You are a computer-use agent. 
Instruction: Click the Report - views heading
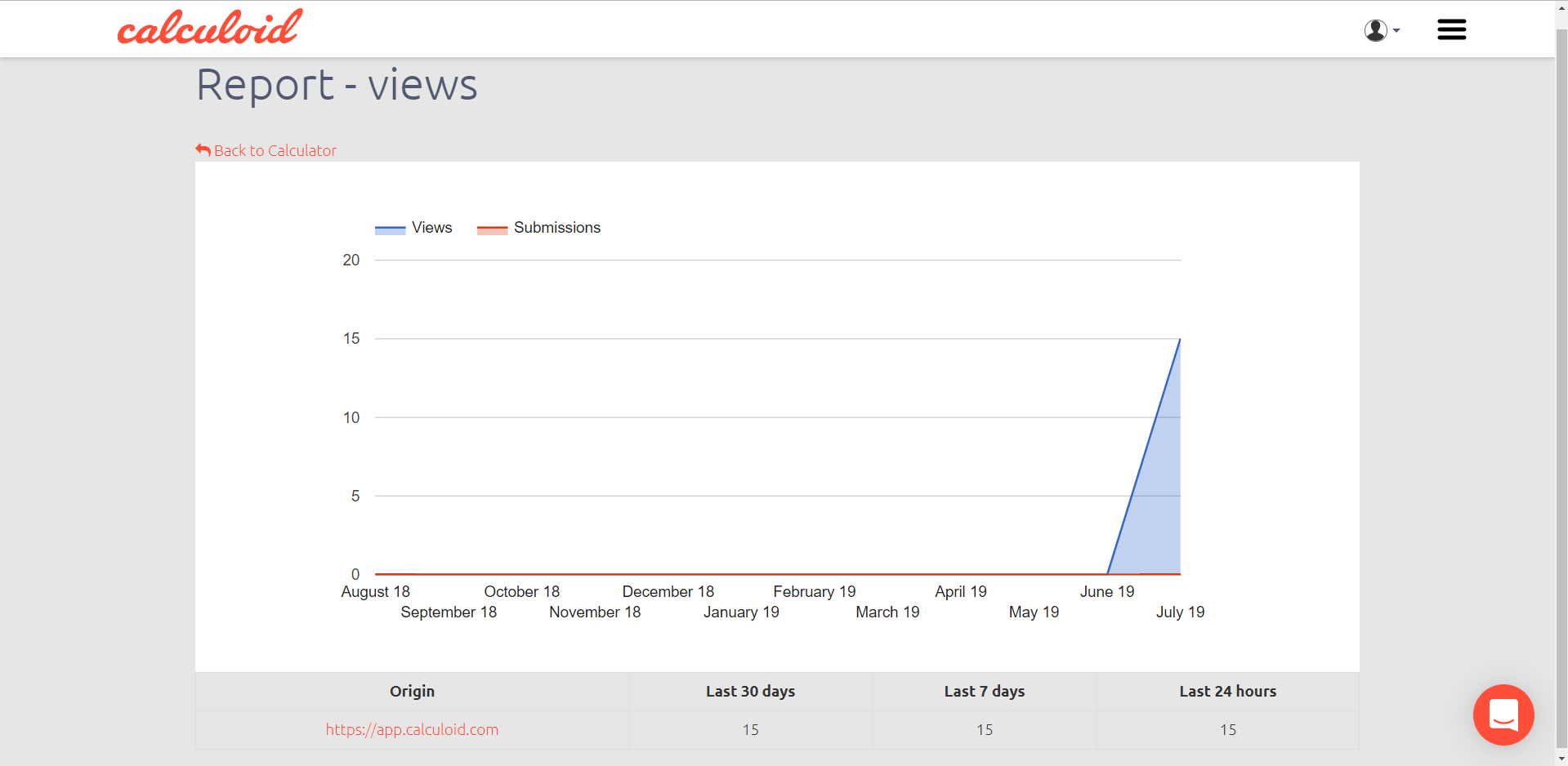tap(337, 85)
